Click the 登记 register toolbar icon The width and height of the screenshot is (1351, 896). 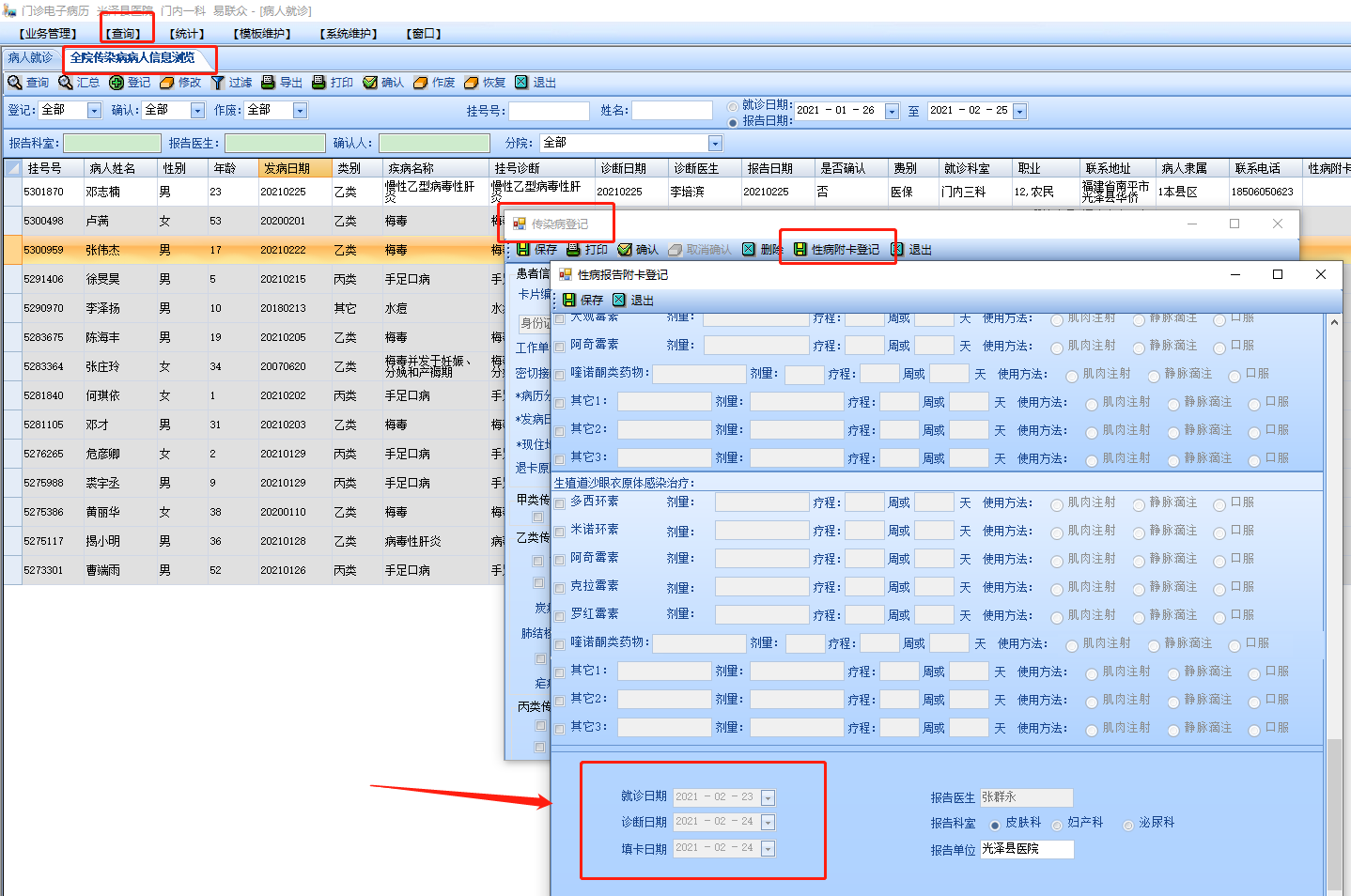(x=116, y=83)
